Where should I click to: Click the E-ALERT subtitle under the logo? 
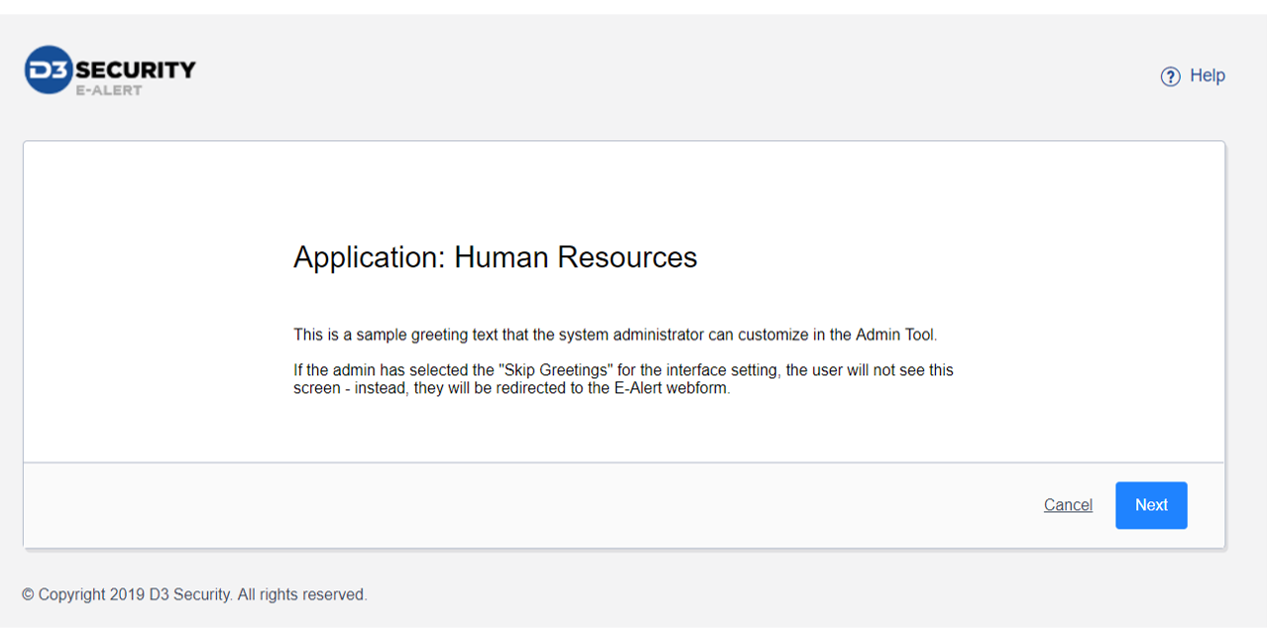pos(109,90)
